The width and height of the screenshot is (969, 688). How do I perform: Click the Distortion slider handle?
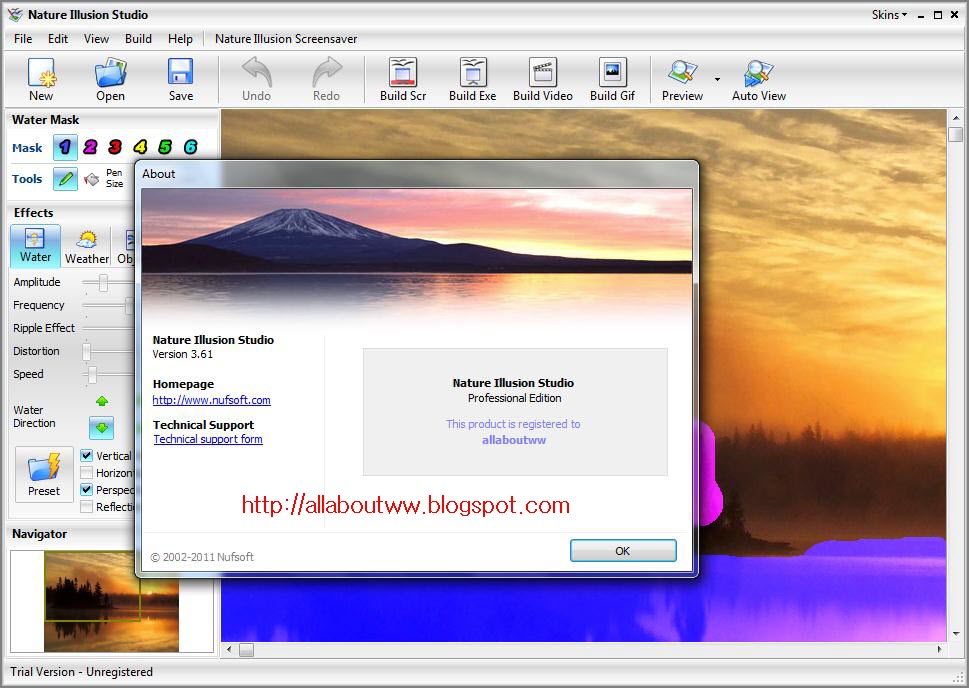(x=87, y=351)
